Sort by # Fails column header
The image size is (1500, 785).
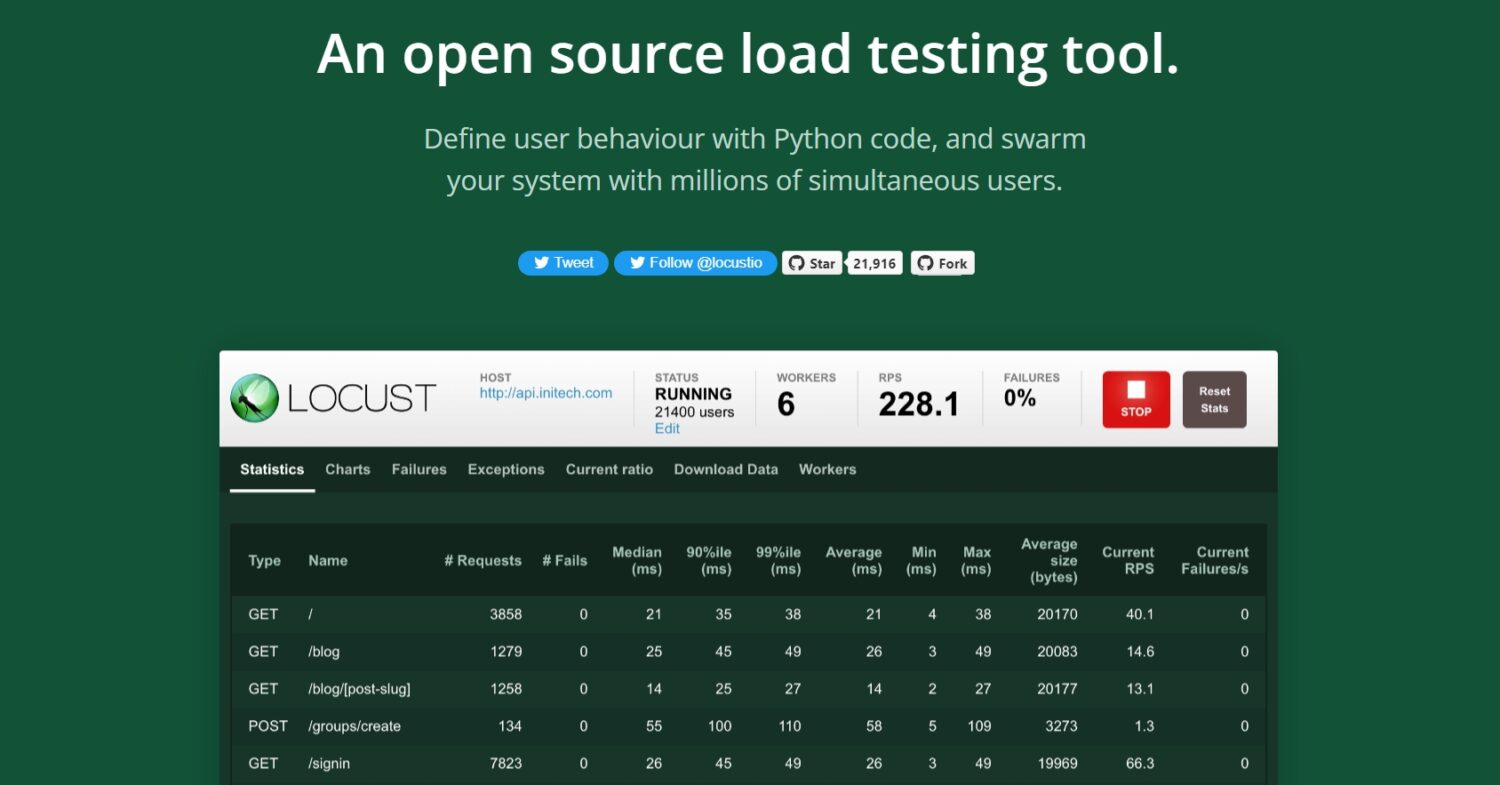(x=565, y=560)
